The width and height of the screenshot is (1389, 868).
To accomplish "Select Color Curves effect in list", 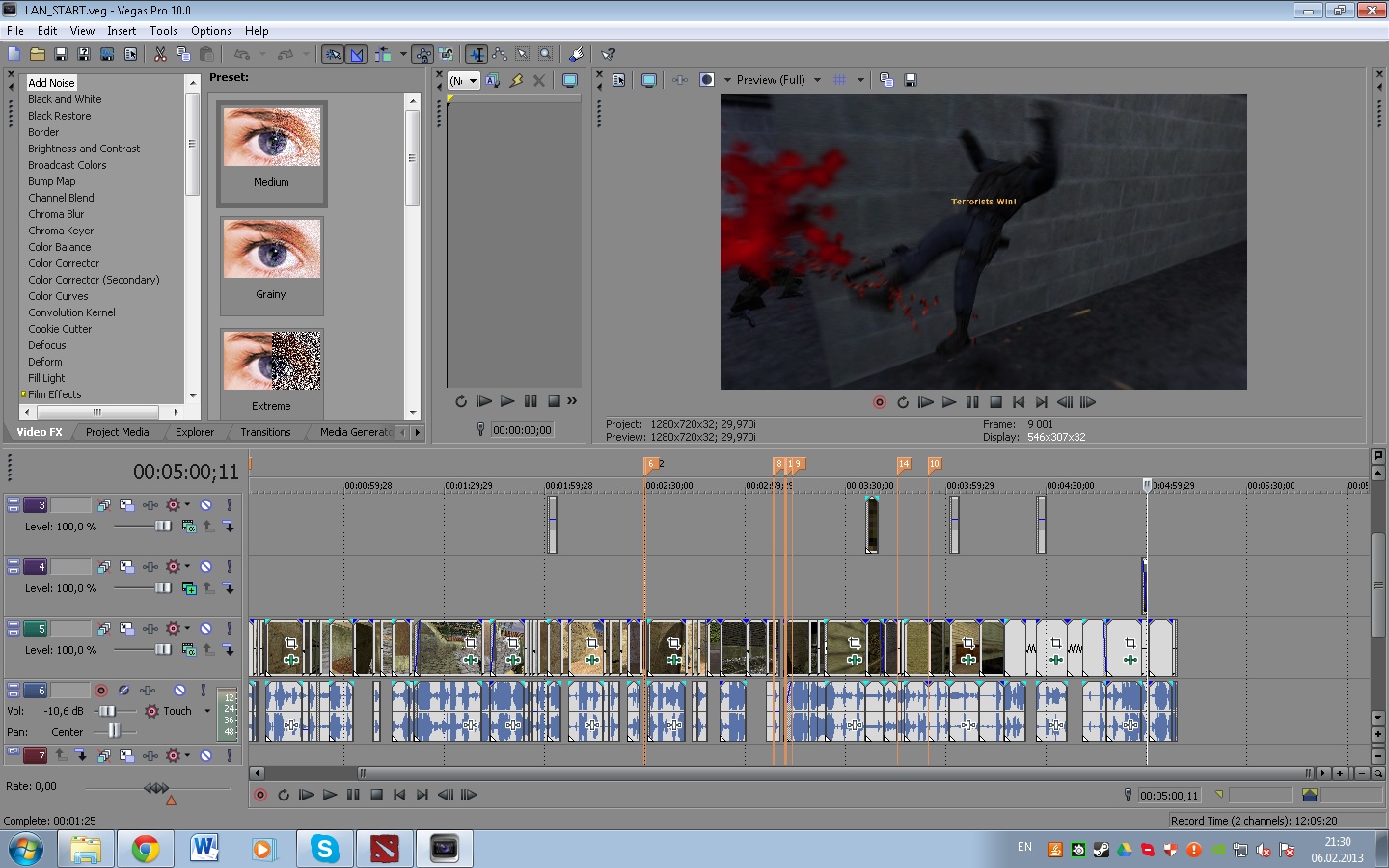I will point(58,296).
